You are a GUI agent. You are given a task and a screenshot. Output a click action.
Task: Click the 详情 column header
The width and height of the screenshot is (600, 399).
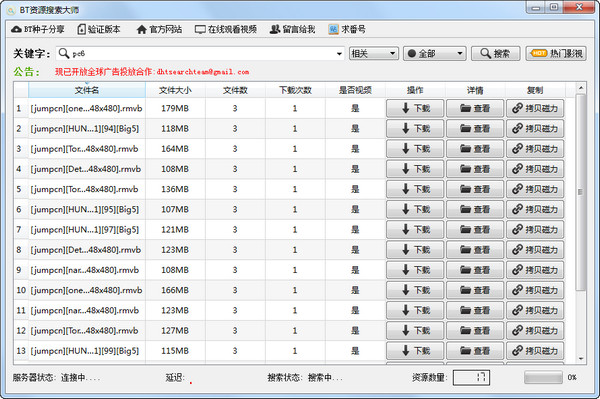pos(475,90)
